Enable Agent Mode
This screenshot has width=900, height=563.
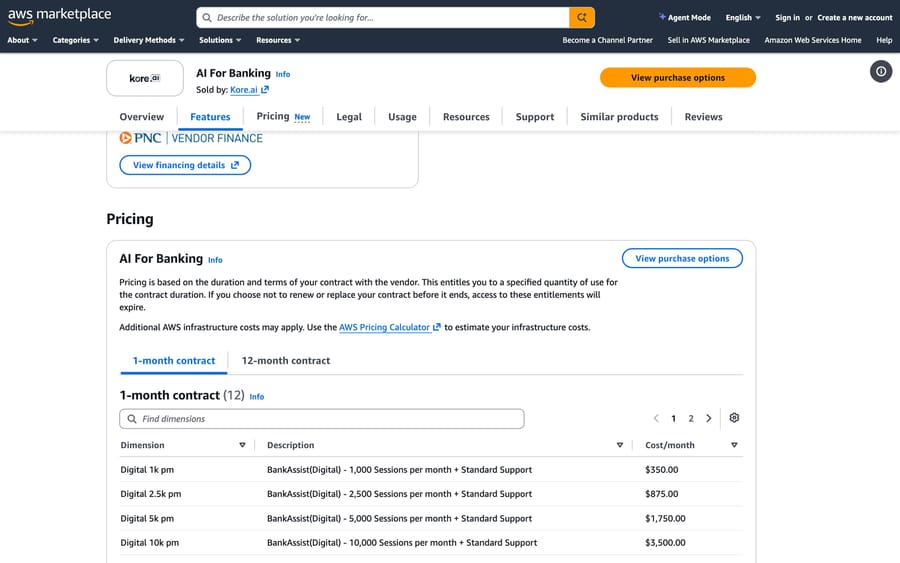(684, 18)
